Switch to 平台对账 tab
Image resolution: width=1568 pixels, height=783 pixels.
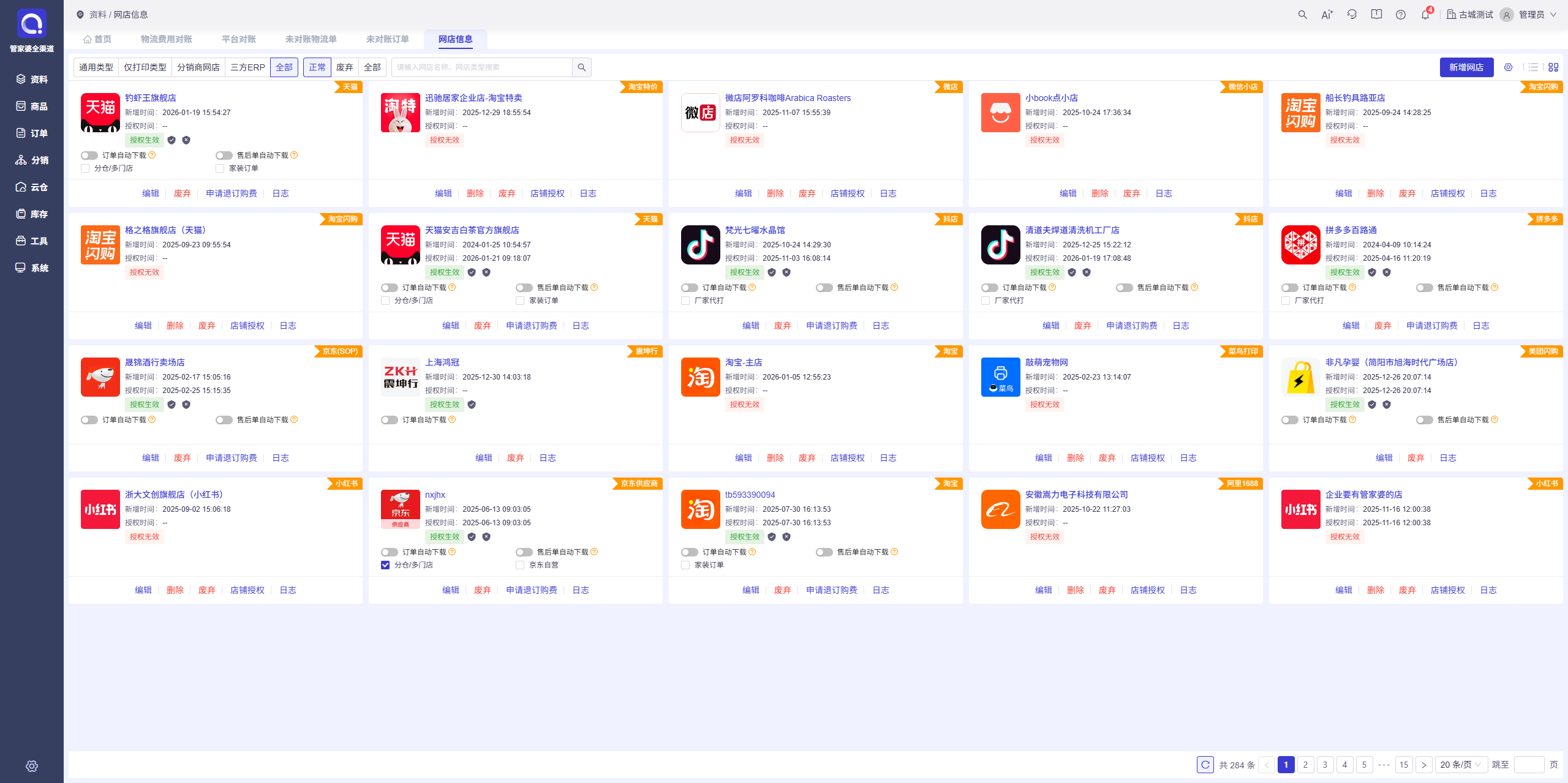coord(239,39)
